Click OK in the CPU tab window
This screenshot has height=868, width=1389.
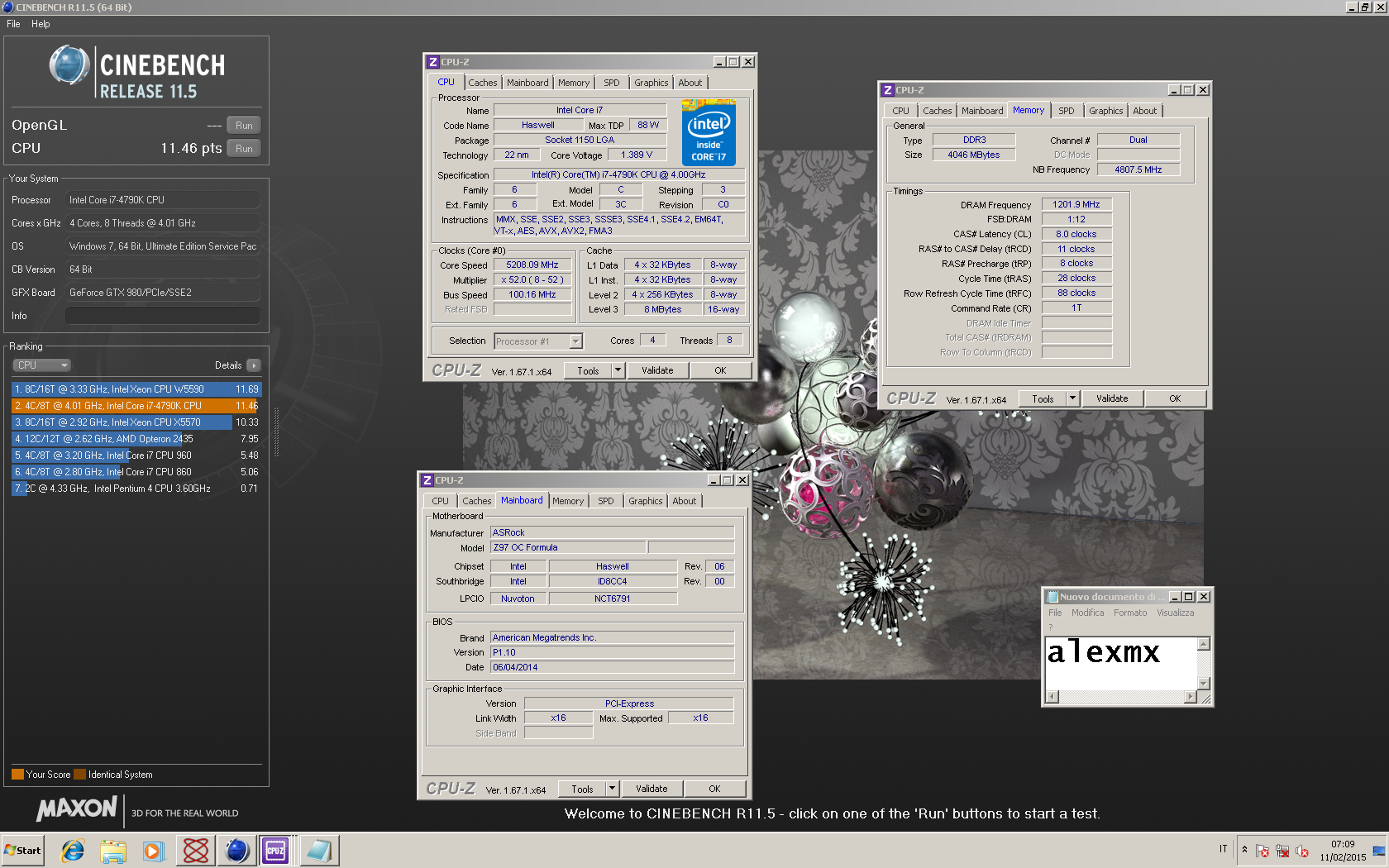click(720, 370)
